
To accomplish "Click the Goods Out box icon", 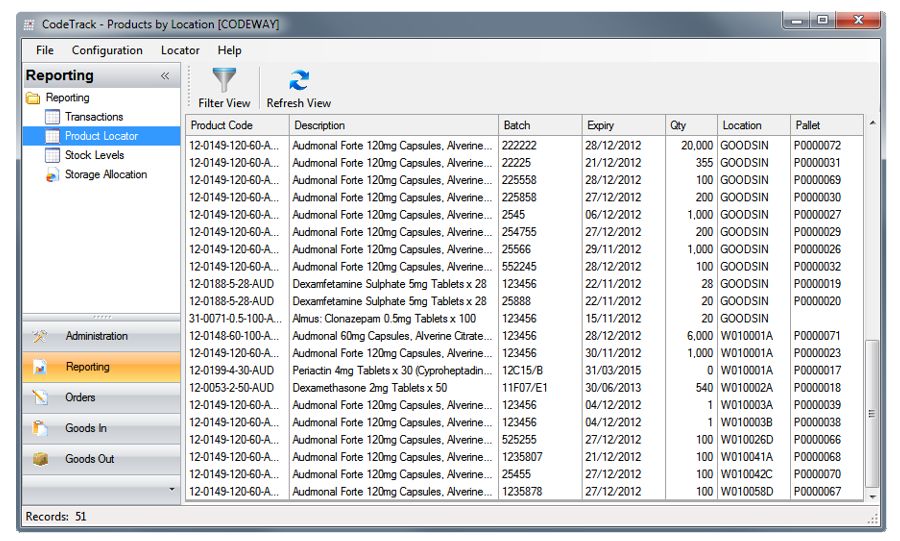I will pos(41,459).
